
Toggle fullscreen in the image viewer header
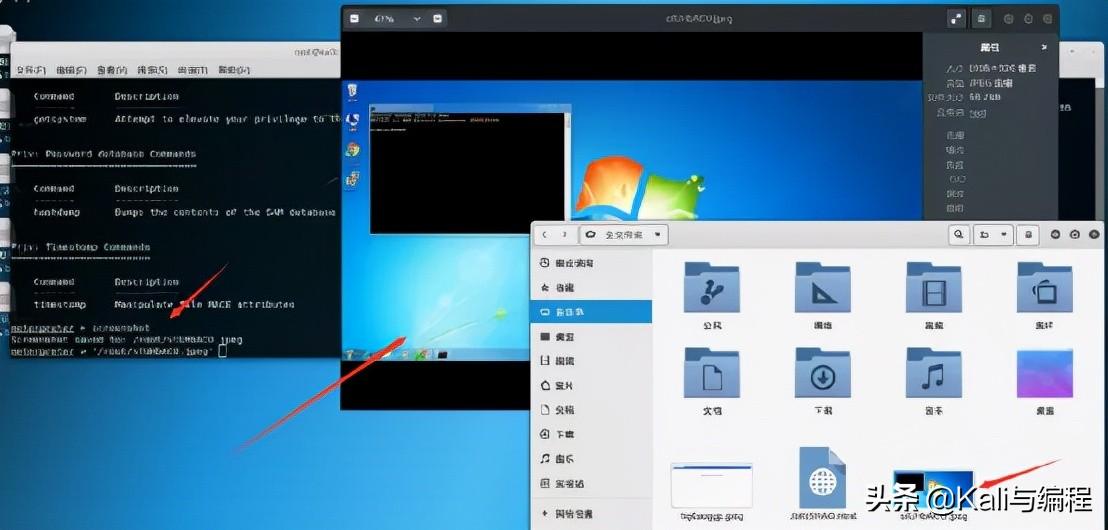pos(957,19)
